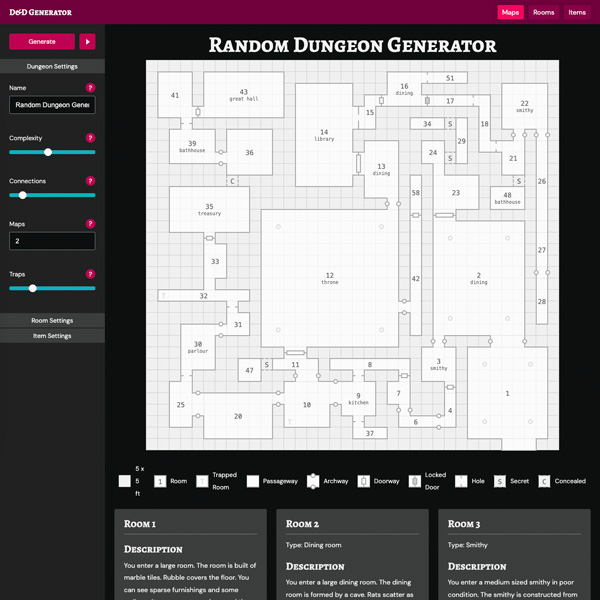This screenshot has width=600, height=600.
Task: Click the locked door left of room 17
Action: 427,101
